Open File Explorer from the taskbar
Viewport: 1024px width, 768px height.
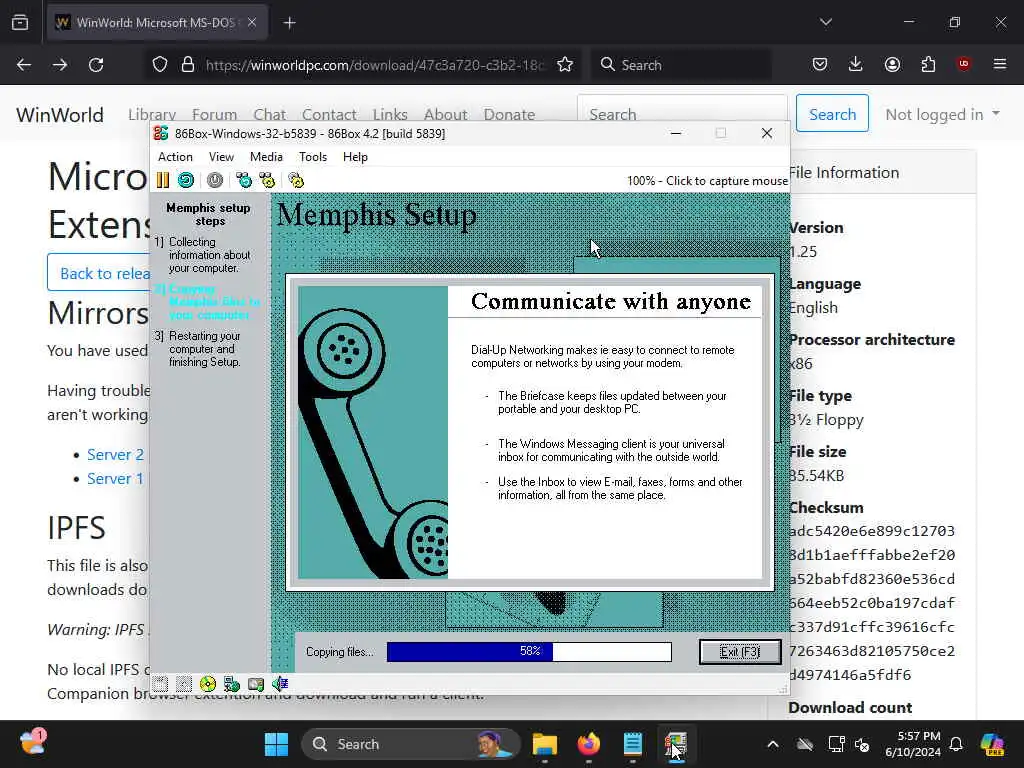(x=544, y=744)
